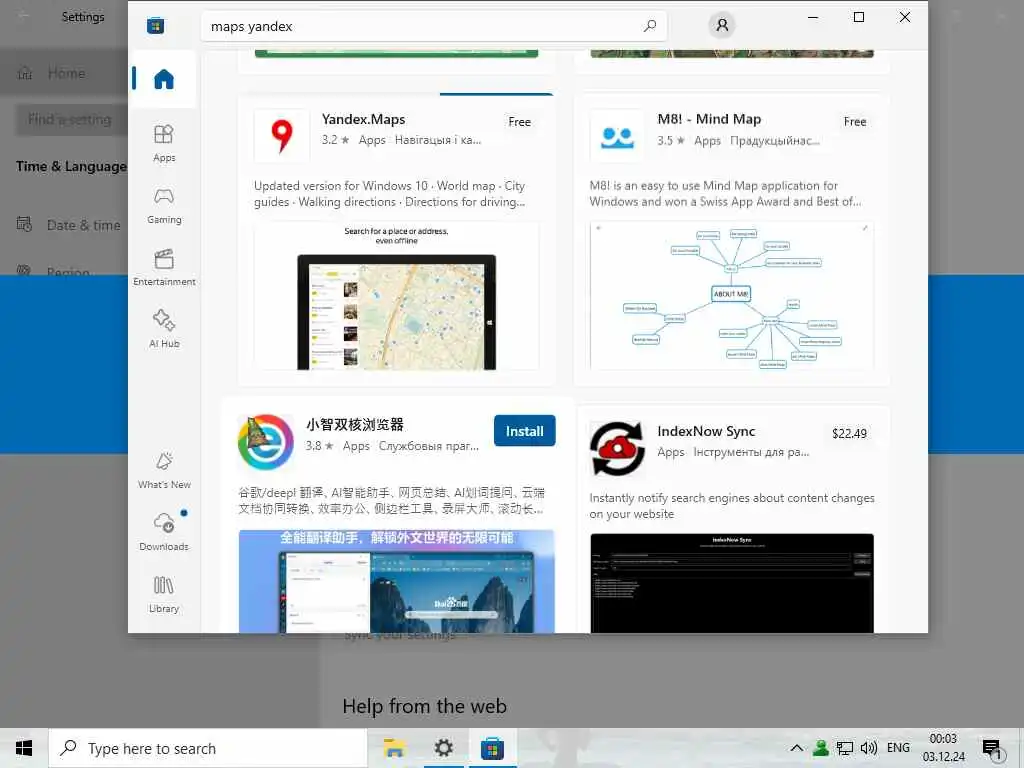The width and height of the screenshot is (1024, 768).
Task: Open the notification center icon
Action: 992,749
